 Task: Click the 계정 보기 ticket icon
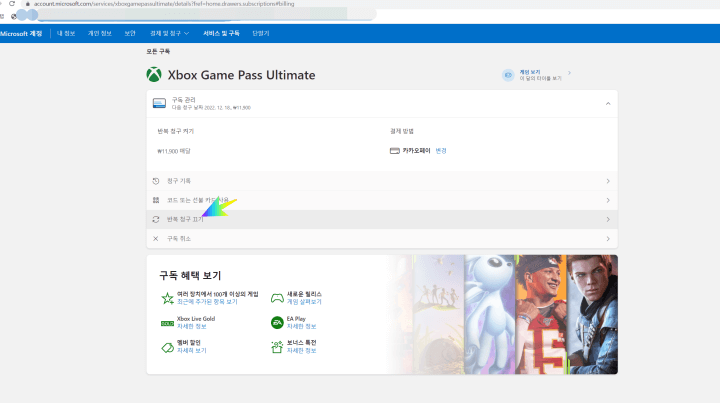508,75
